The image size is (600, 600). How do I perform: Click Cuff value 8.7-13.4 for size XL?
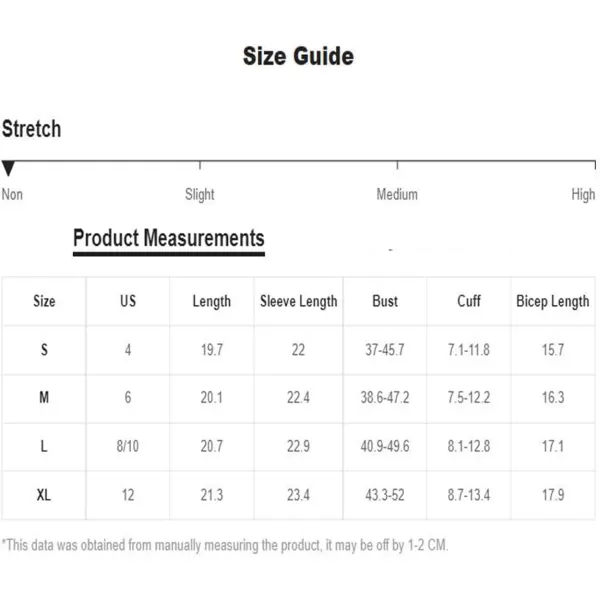469,495
